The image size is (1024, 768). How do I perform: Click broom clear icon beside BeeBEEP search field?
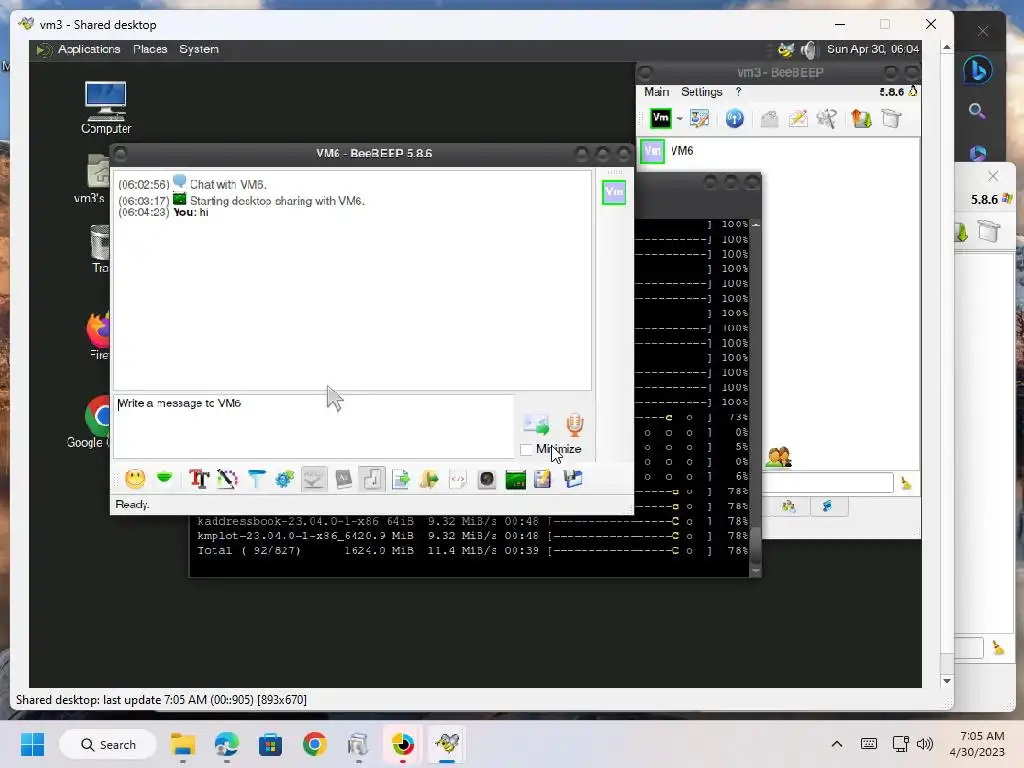(906, 483)
